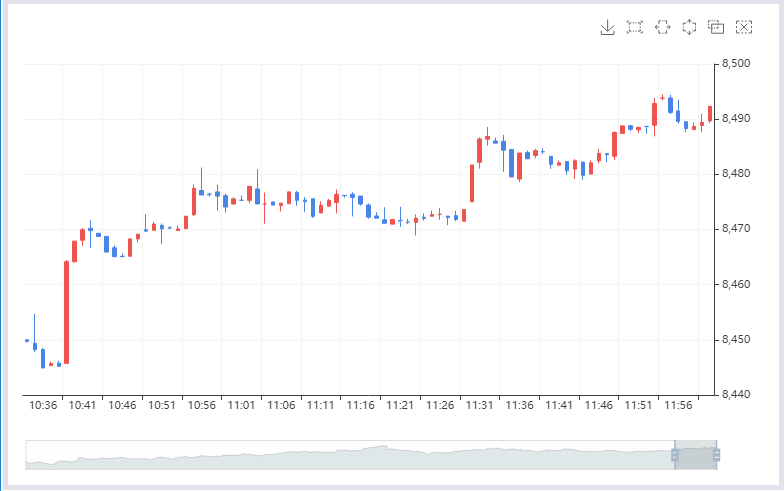Click the right handle of the zoom slider
784x491 pixels.
tap(716, 455)
